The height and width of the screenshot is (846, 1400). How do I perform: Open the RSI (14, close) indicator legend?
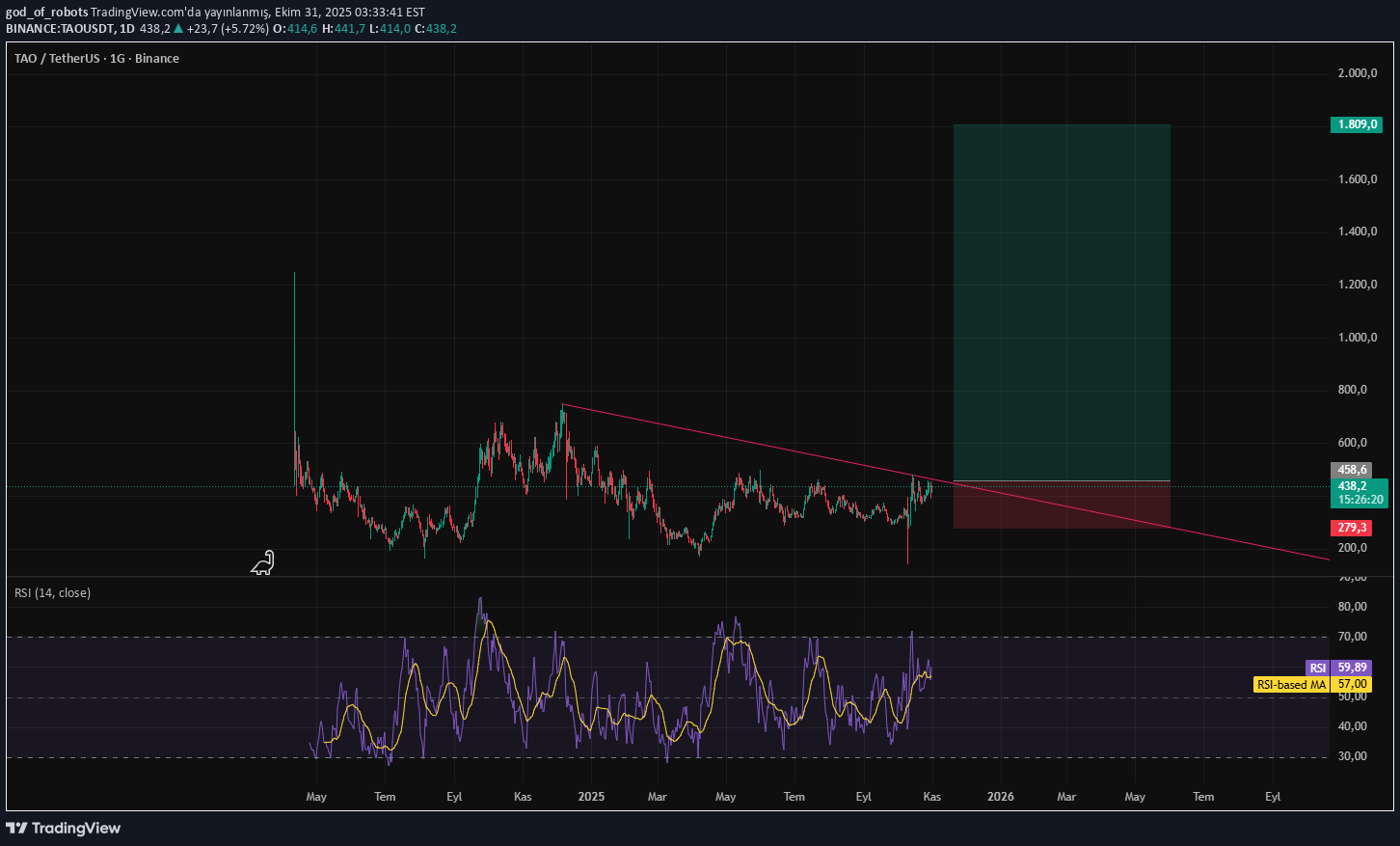(53, 593)
